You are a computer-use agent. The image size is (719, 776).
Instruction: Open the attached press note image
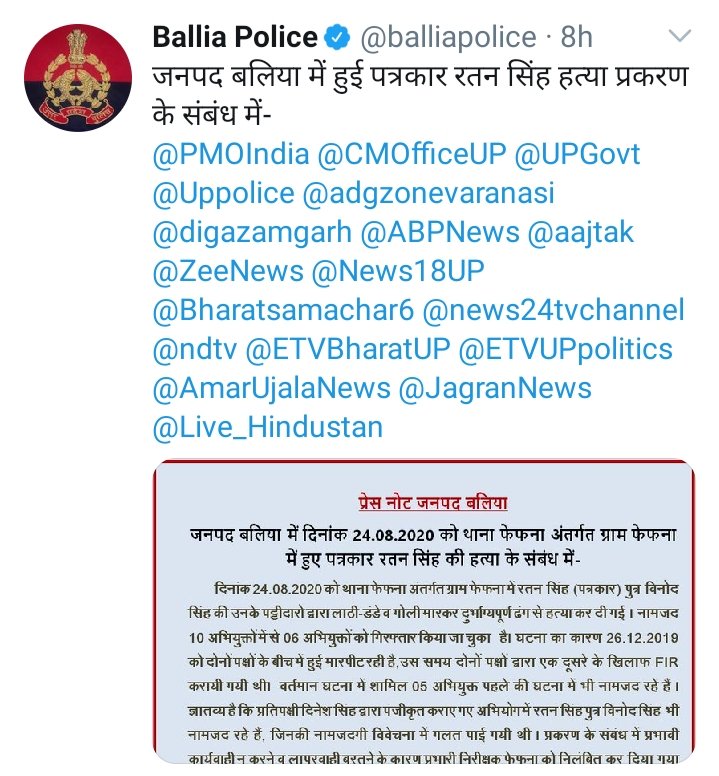(x=424, y=612)
